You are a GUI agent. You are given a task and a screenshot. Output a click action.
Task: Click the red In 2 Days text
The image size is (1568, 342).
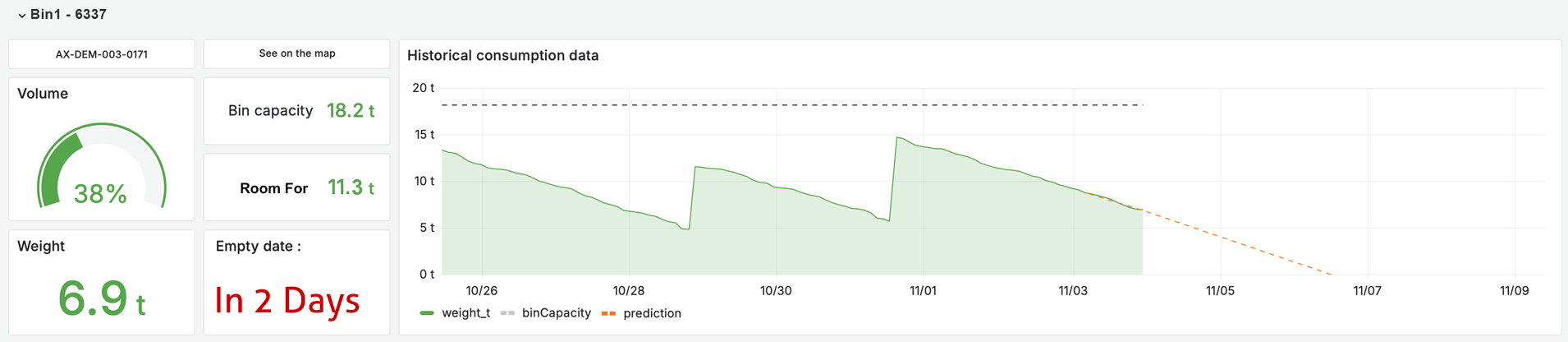coord(287,301)
